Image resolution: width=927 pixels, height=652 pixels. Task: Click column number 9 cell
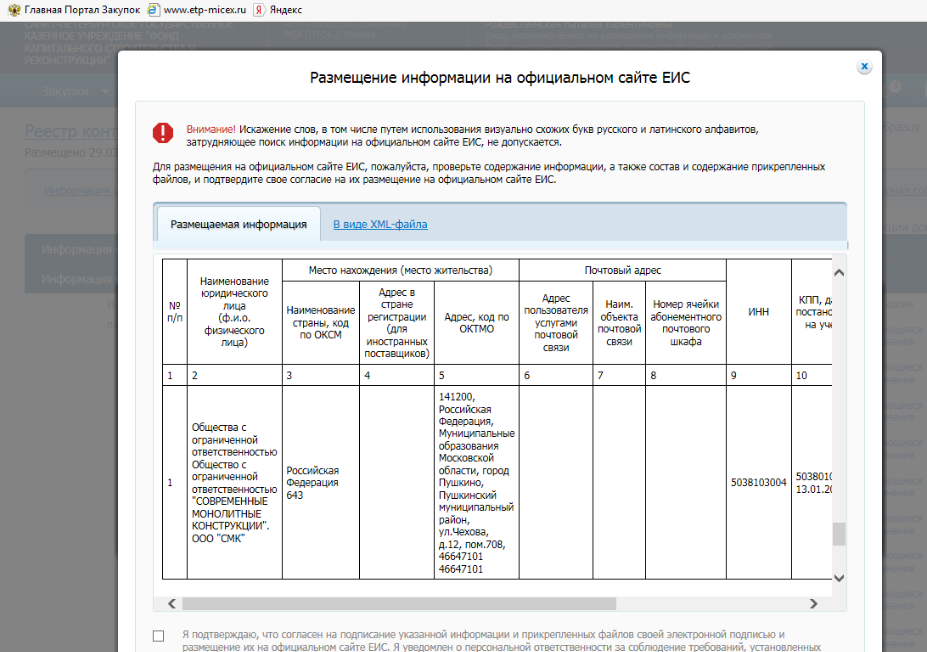759,375
